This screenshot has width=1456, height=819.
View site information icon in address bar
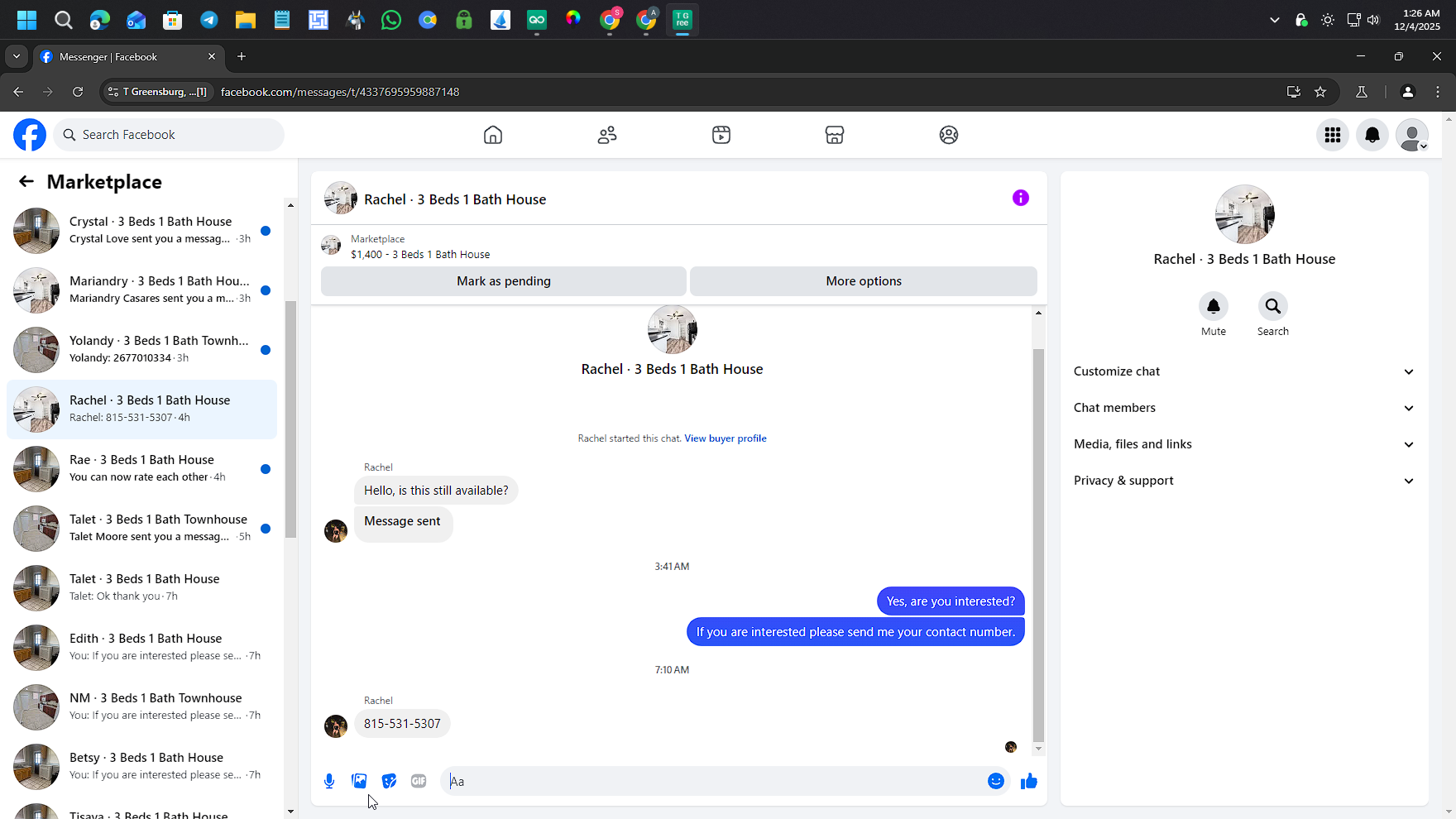pyautogui.click(x=113, y=92)
